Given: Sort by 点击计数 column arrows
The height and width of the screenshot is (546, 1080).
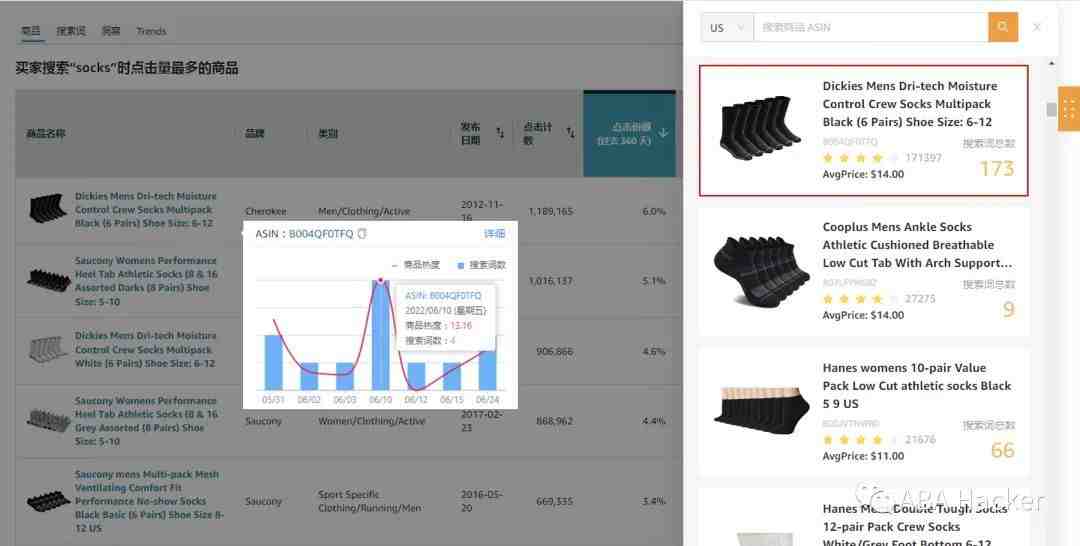Looking at the screenshot, I should click(570, 133).
